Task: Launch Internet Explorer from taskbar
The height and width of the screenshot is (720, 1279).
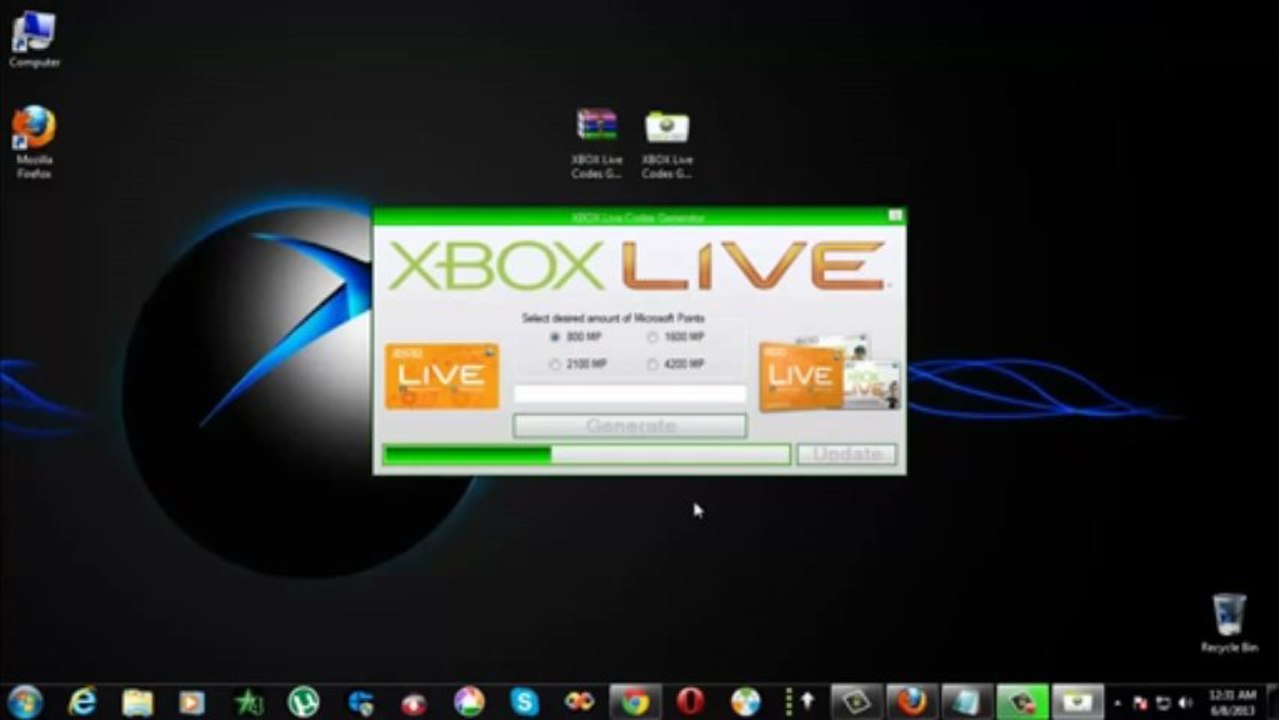Action: [x=82, y=701]
